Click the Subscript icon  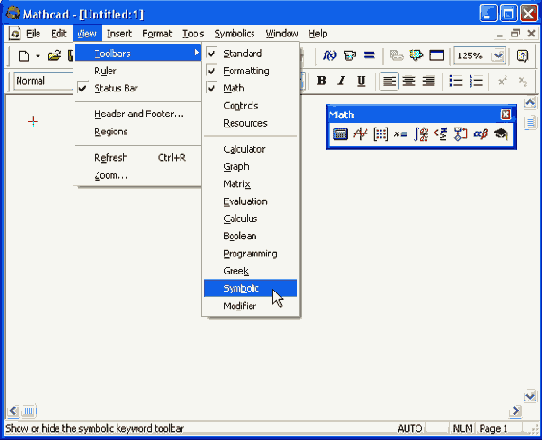pyautogui.click(x=523, y=81)
